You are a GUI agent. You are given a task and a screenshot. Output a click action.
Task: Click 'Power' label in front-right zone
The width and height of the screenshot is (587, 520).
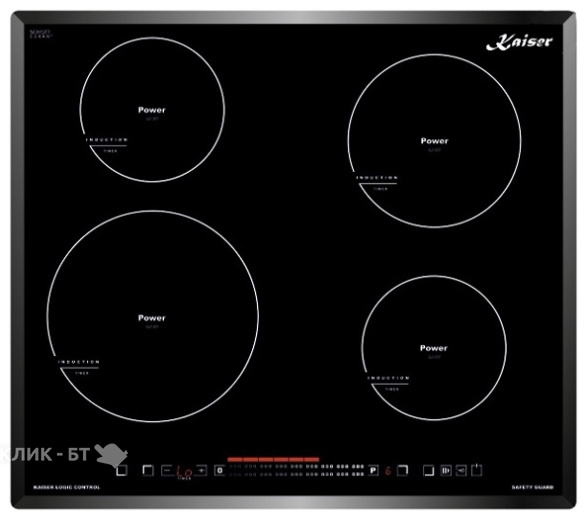coord(434,348)
